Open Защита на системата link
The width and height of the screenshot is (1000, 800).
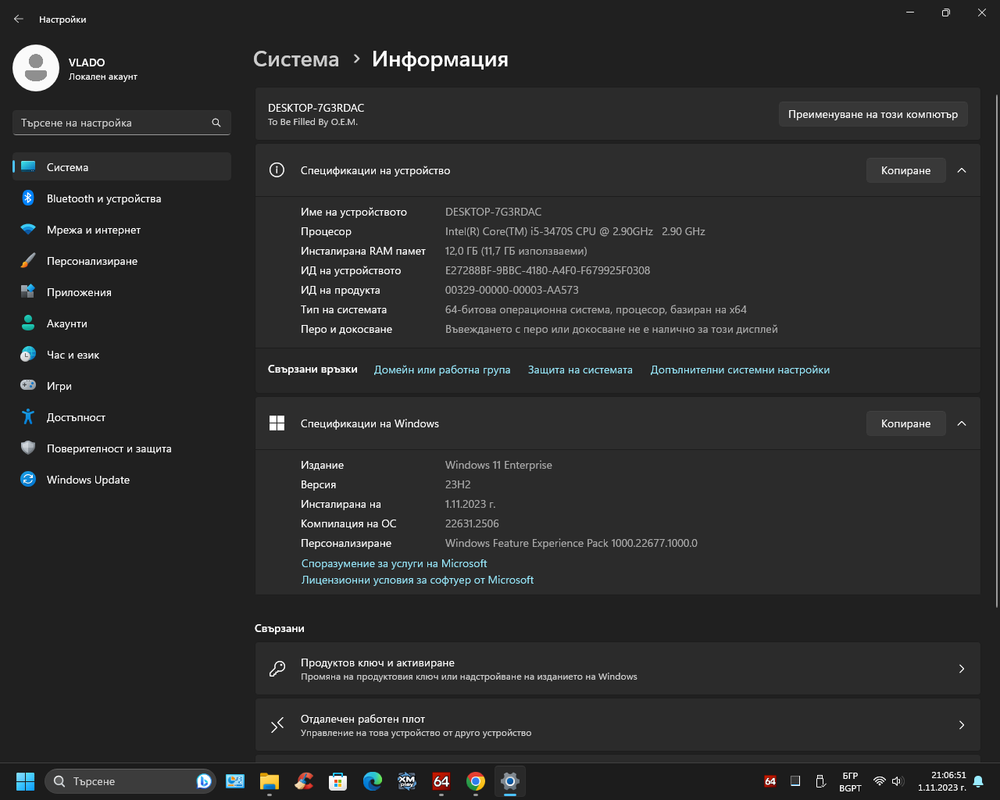[580, 369]
